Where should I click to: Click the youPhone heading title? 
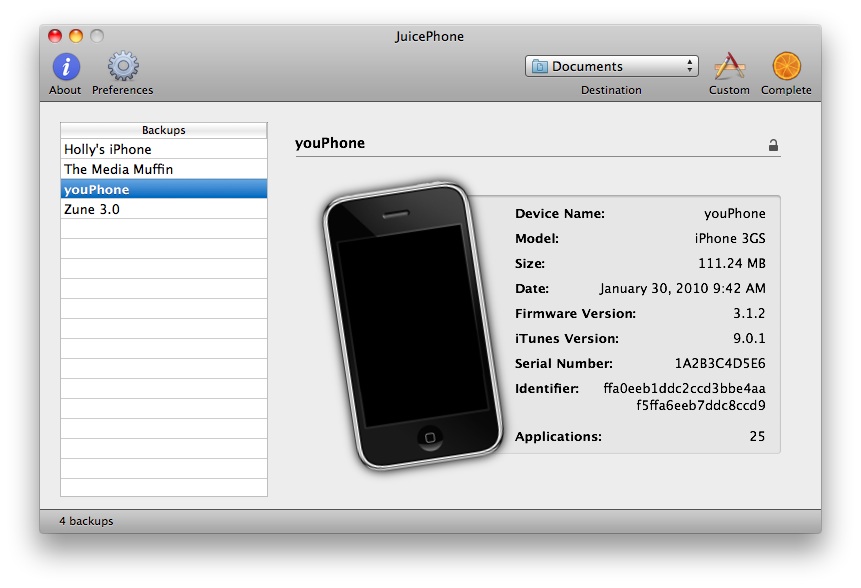330,143
